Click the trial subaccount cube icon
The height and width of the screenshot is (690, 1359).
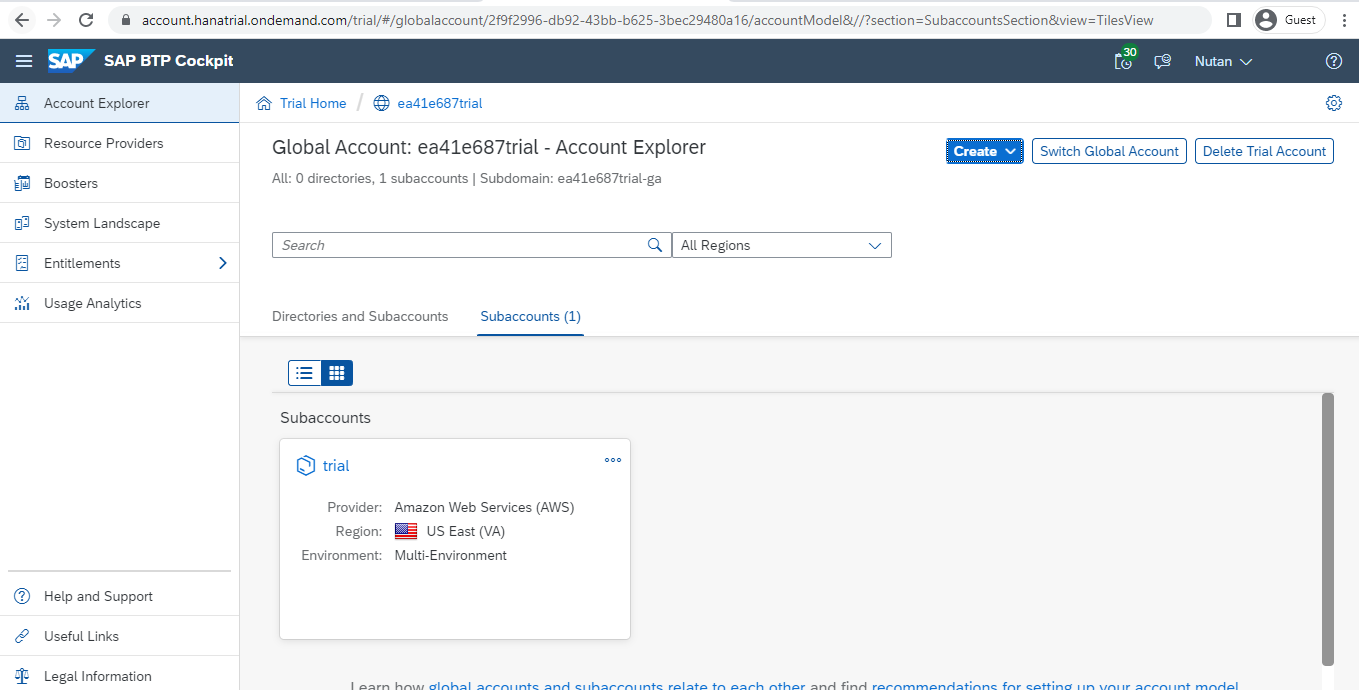[306, 465]
